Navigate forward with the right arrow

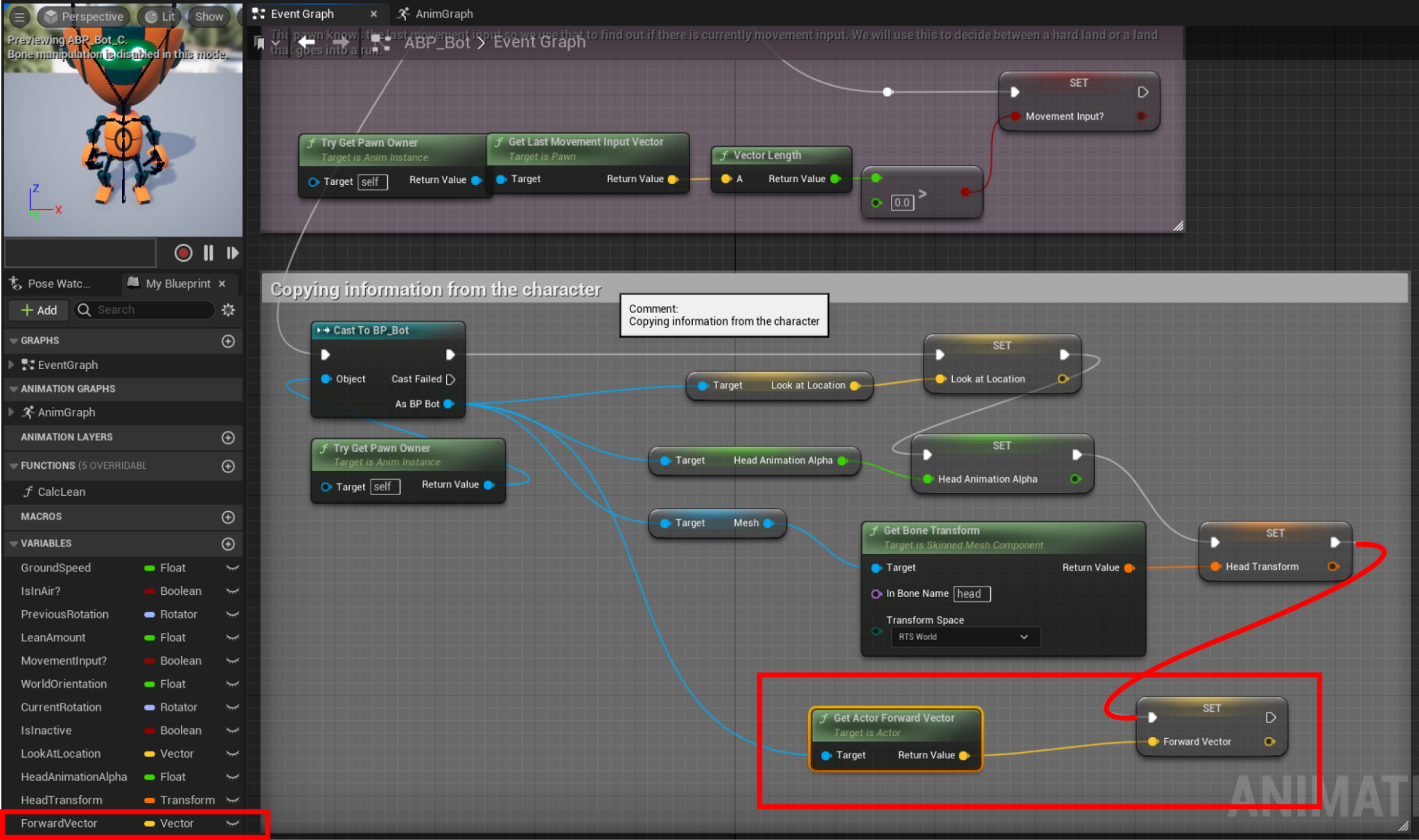pos(341,42)
